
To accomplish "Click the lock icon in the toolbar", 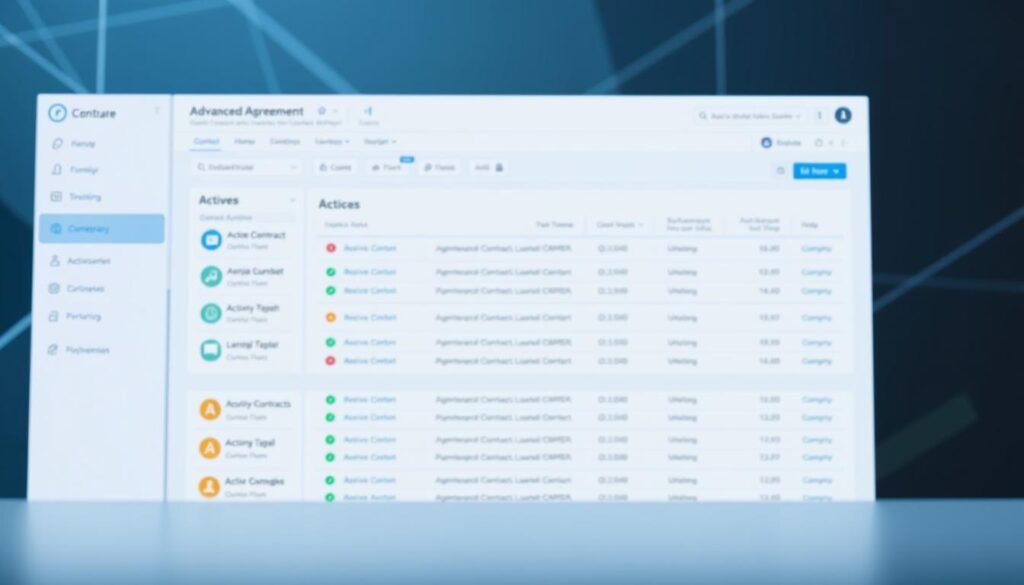I will pyautogui.click(x=500, y=168).
